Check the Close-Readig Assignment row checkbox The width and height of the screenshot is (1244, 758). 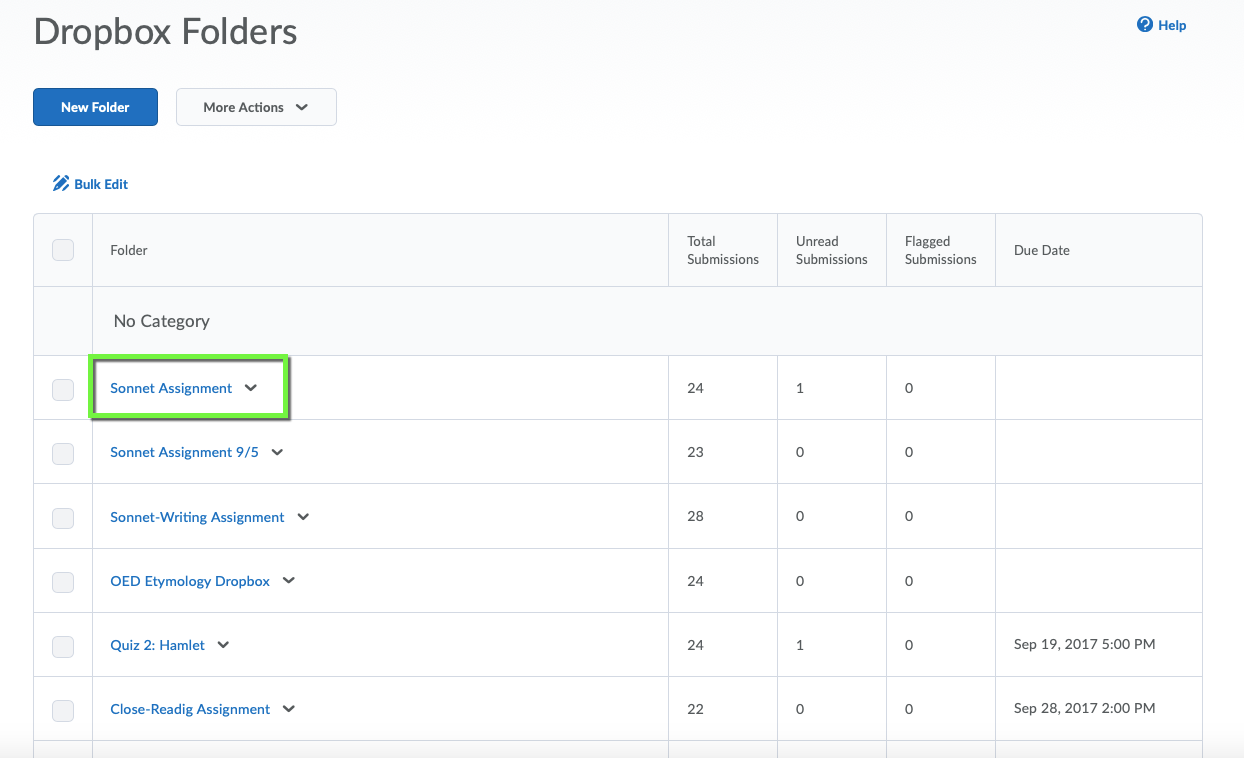tap(63, 710)
